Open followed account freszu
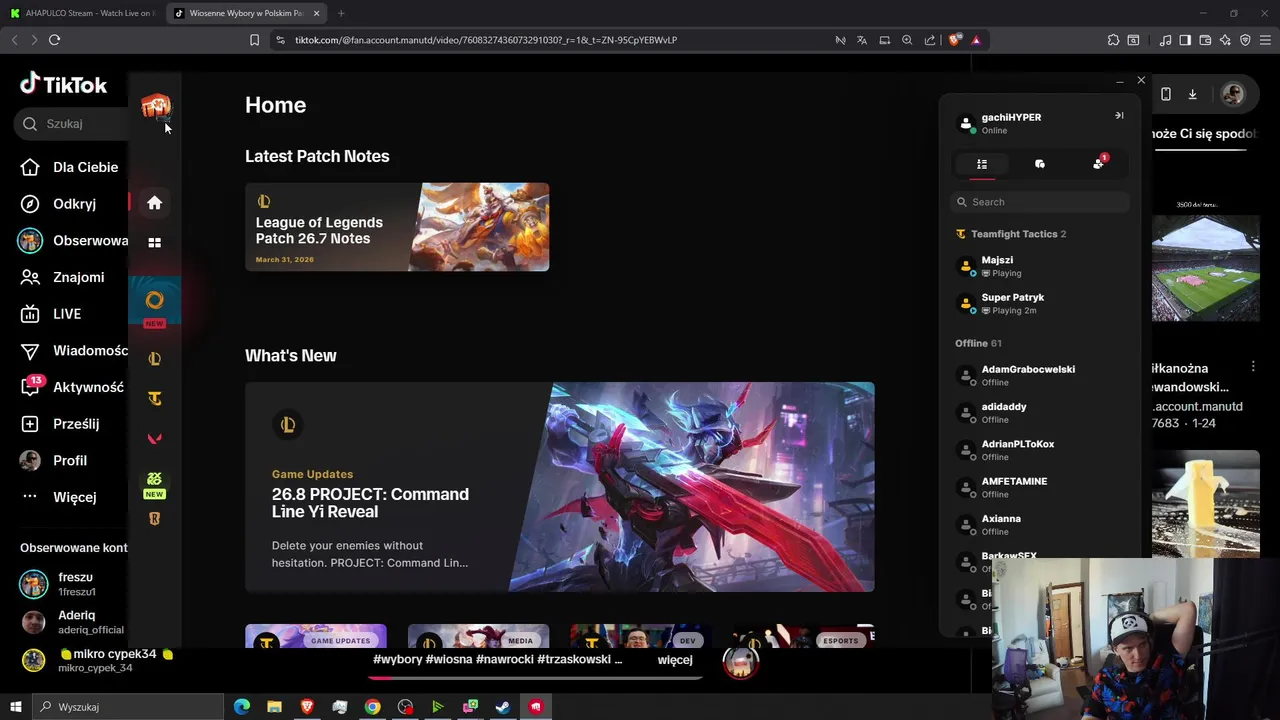The image size is (1280, 720). (x=70, y=584)
